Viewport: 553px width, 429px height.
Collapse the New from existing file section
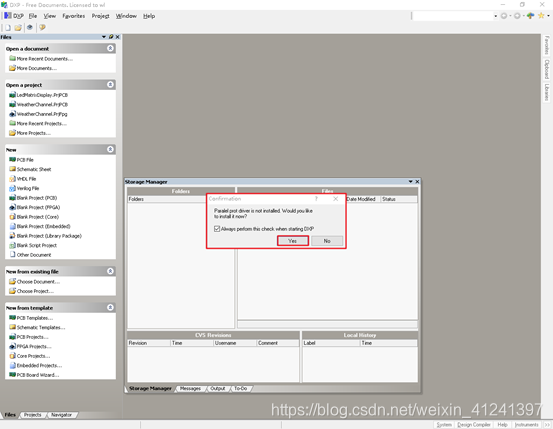pyautogui.click(x=110, y=271)
